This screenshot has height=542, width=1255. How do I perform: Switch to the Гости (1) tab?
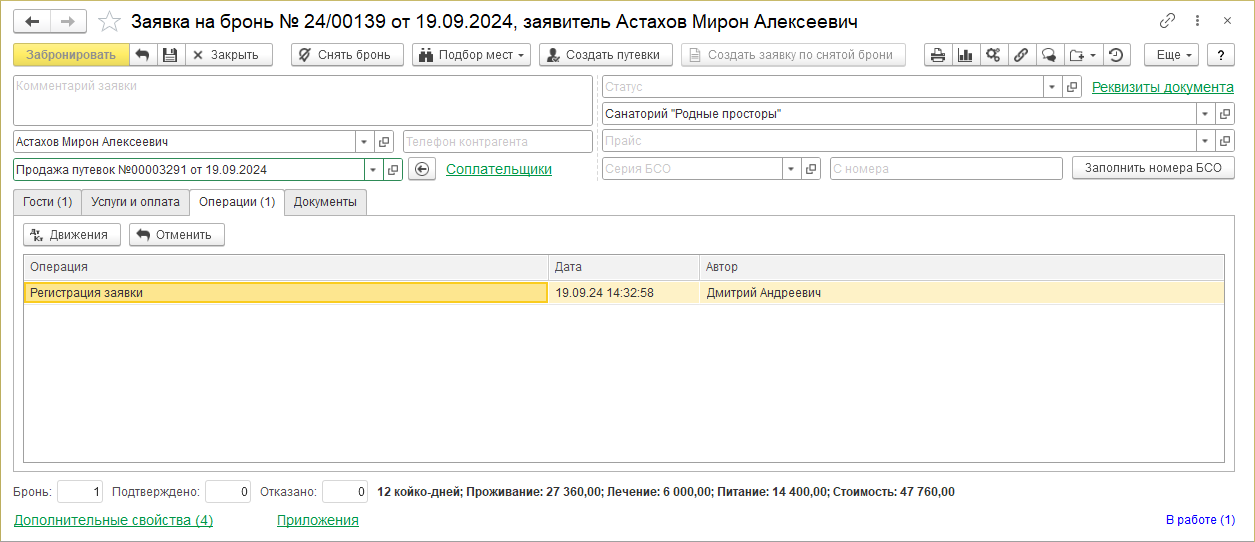(48, 202)
